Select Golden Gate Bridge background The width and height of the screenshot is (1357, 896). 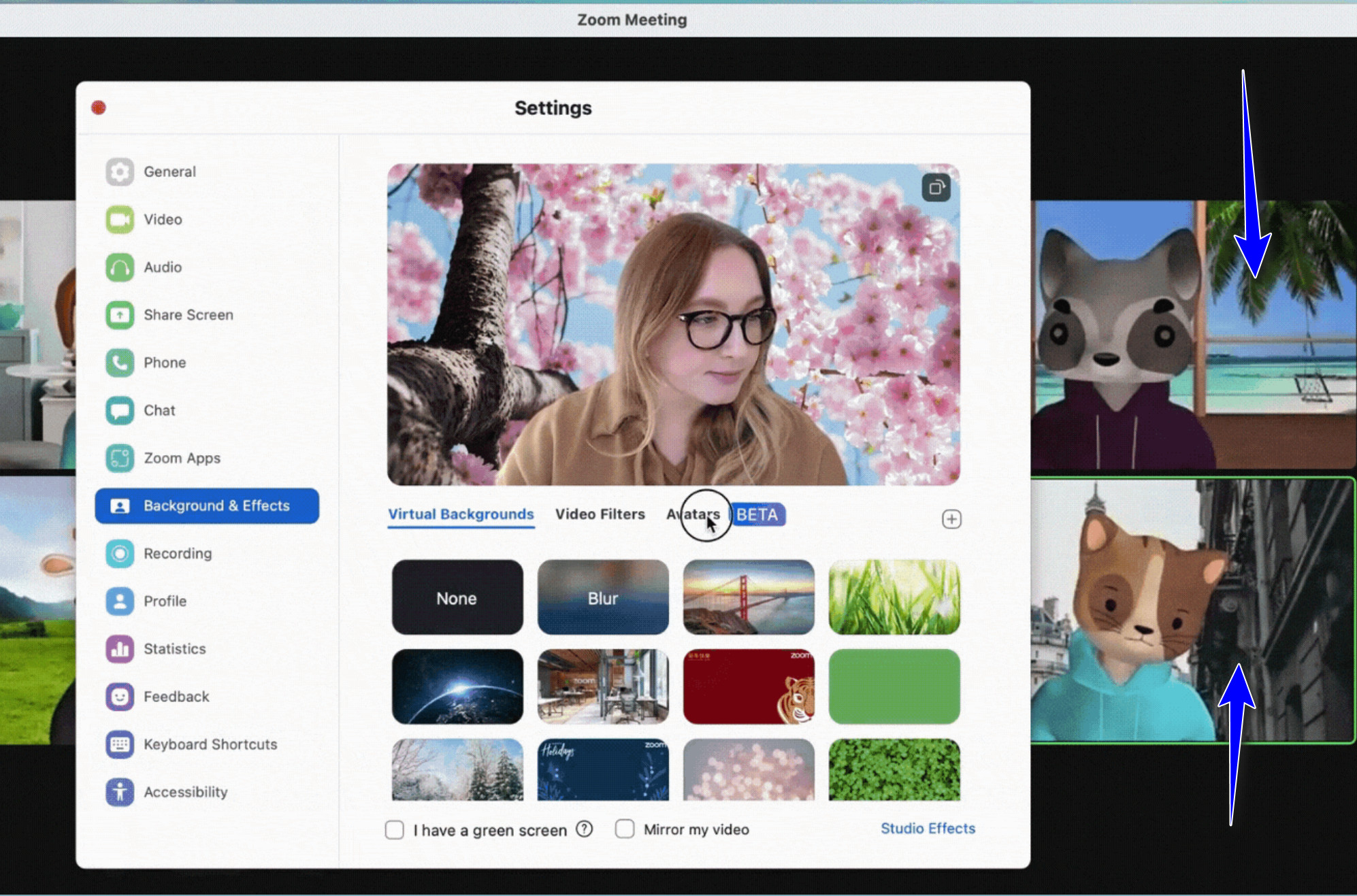pos(749,597)
